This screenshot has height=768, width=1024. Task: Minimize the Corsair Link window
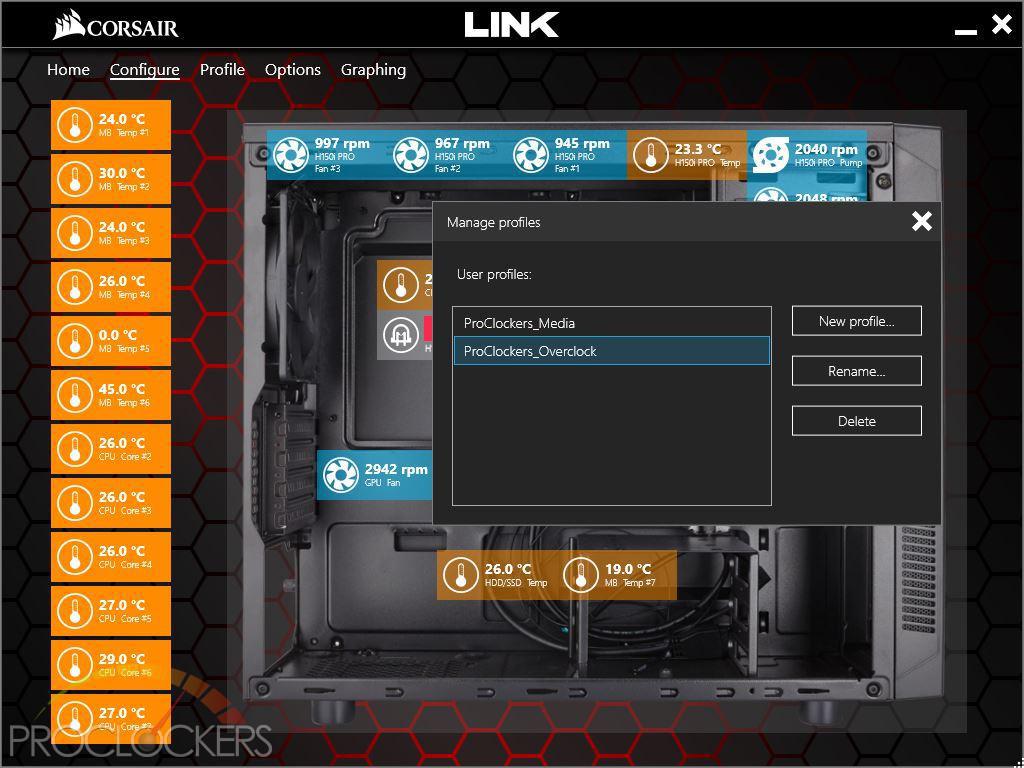coord(965,31)
